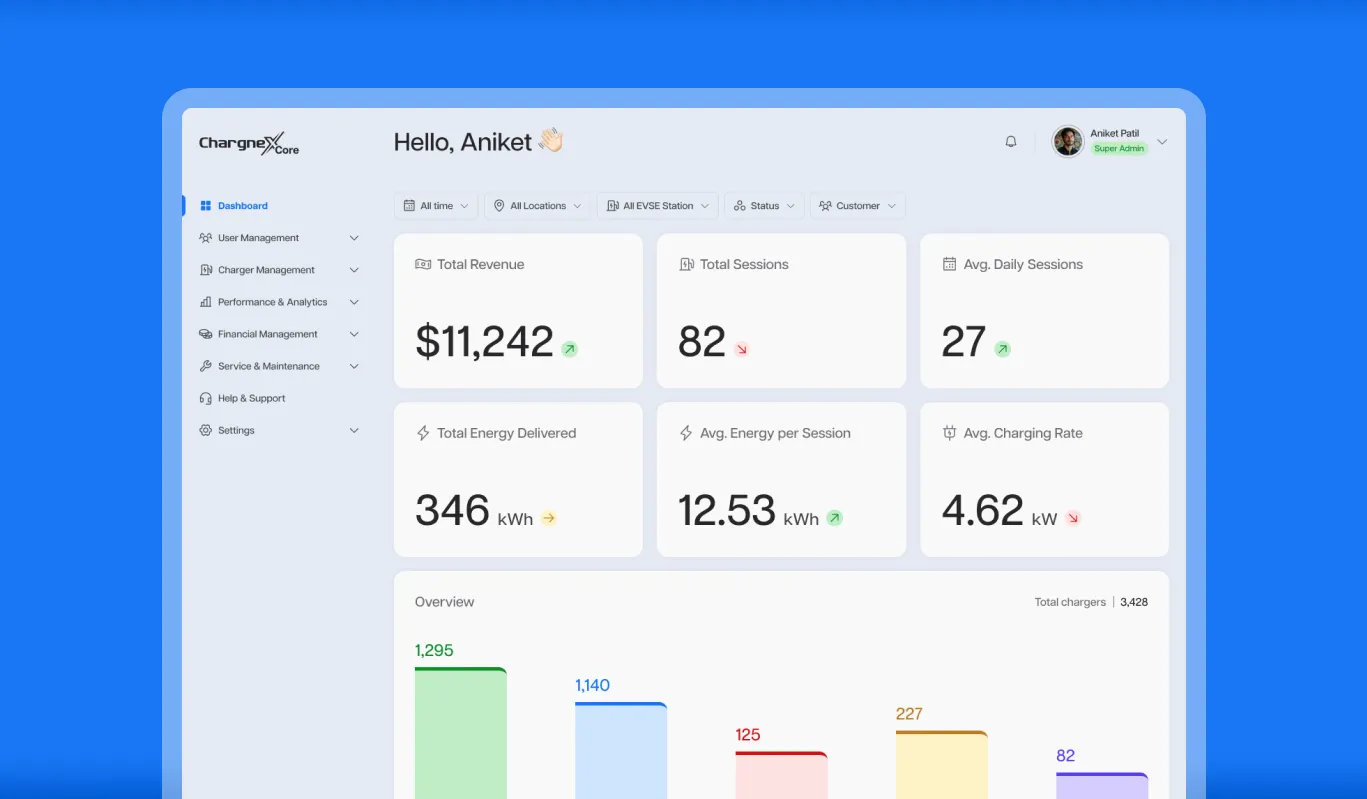Click red down-trend arrow beside 82 sessions
Viewport: 1367px width, 799px height.
click(x=741, y=349)
